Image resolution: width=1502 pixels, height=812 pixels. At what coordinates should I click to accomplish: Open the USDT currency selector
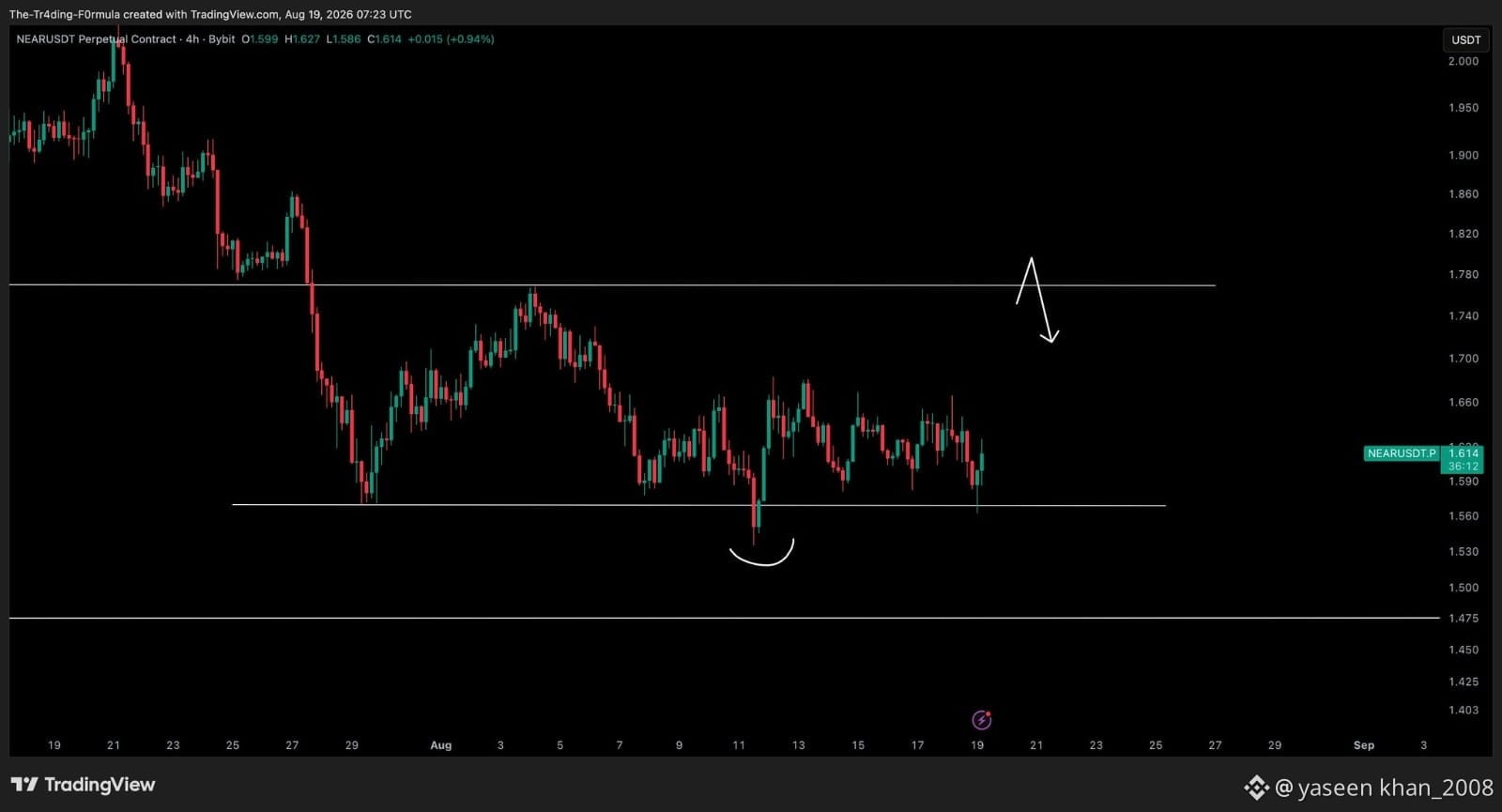tap(1465, 39)
